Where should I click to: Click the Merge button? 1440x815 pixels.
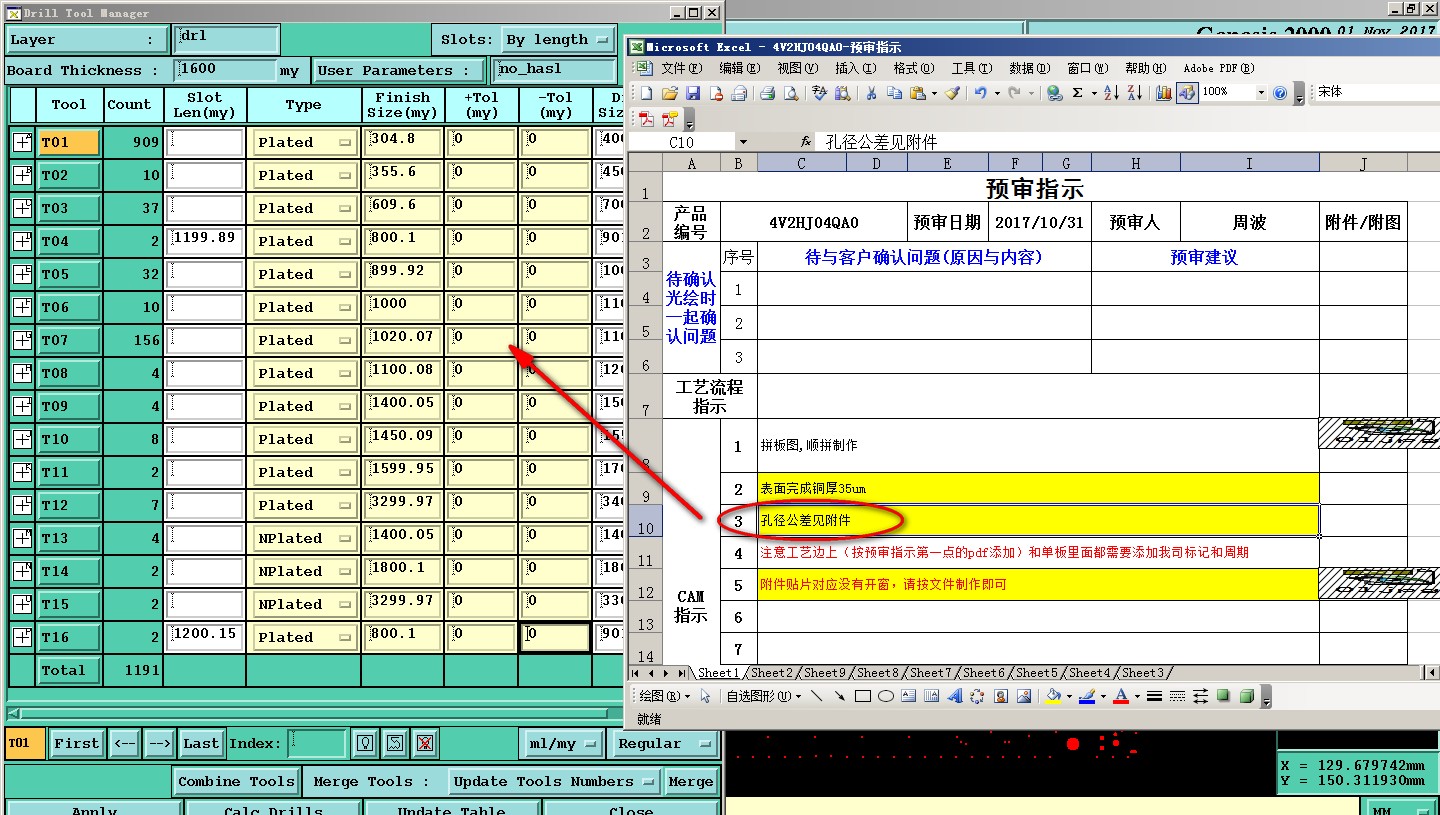pyautogui.click(x=691, y=782)
